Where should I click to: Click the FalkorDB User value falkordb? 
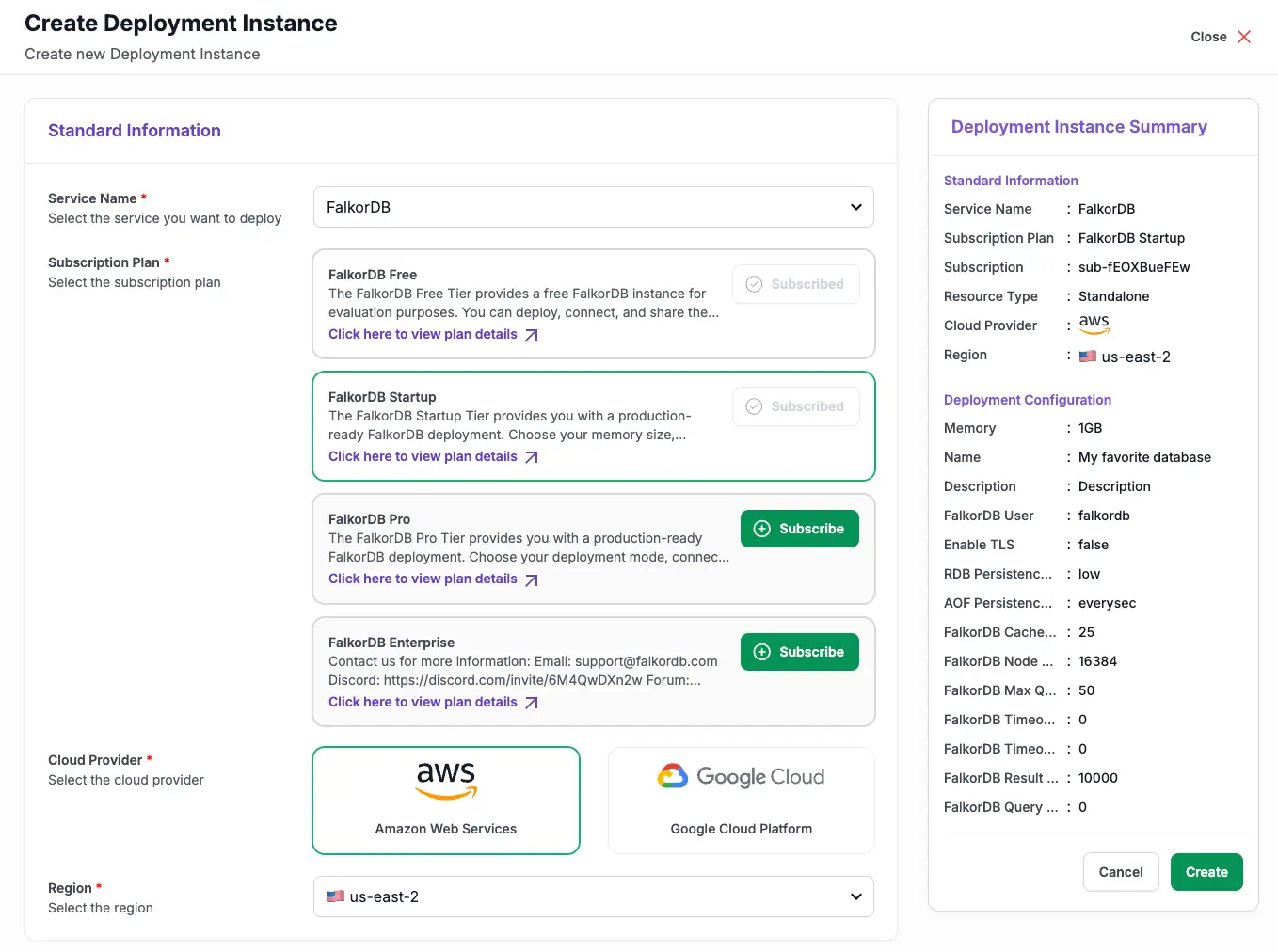pyautogui.click(x=1104, y=516)
